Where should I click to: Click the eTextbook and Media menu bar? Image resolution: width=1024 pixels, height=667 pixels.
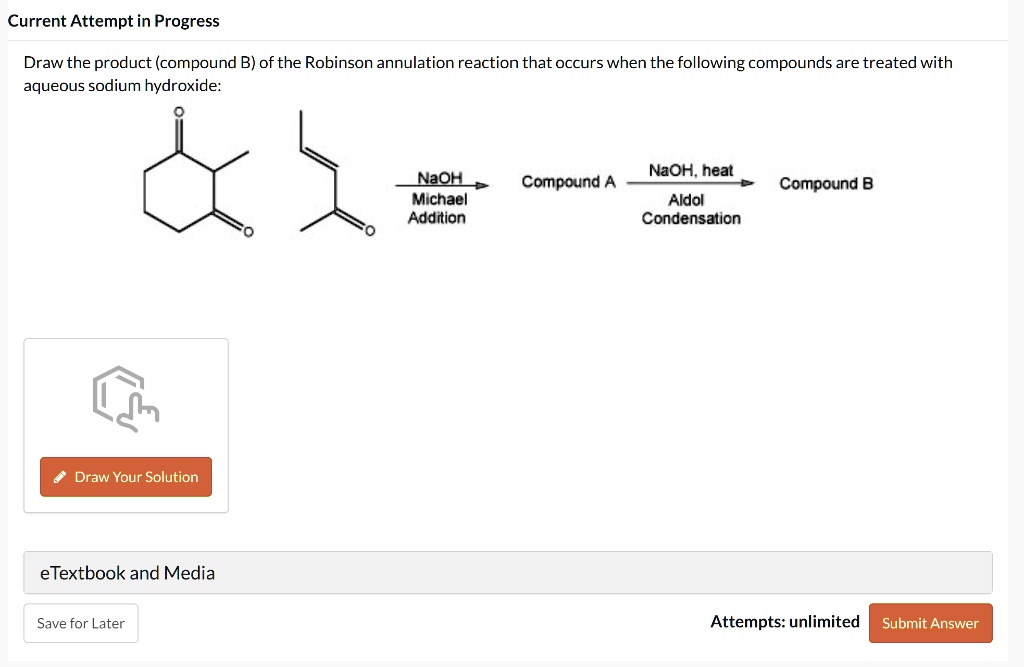(x=508, y=572)
